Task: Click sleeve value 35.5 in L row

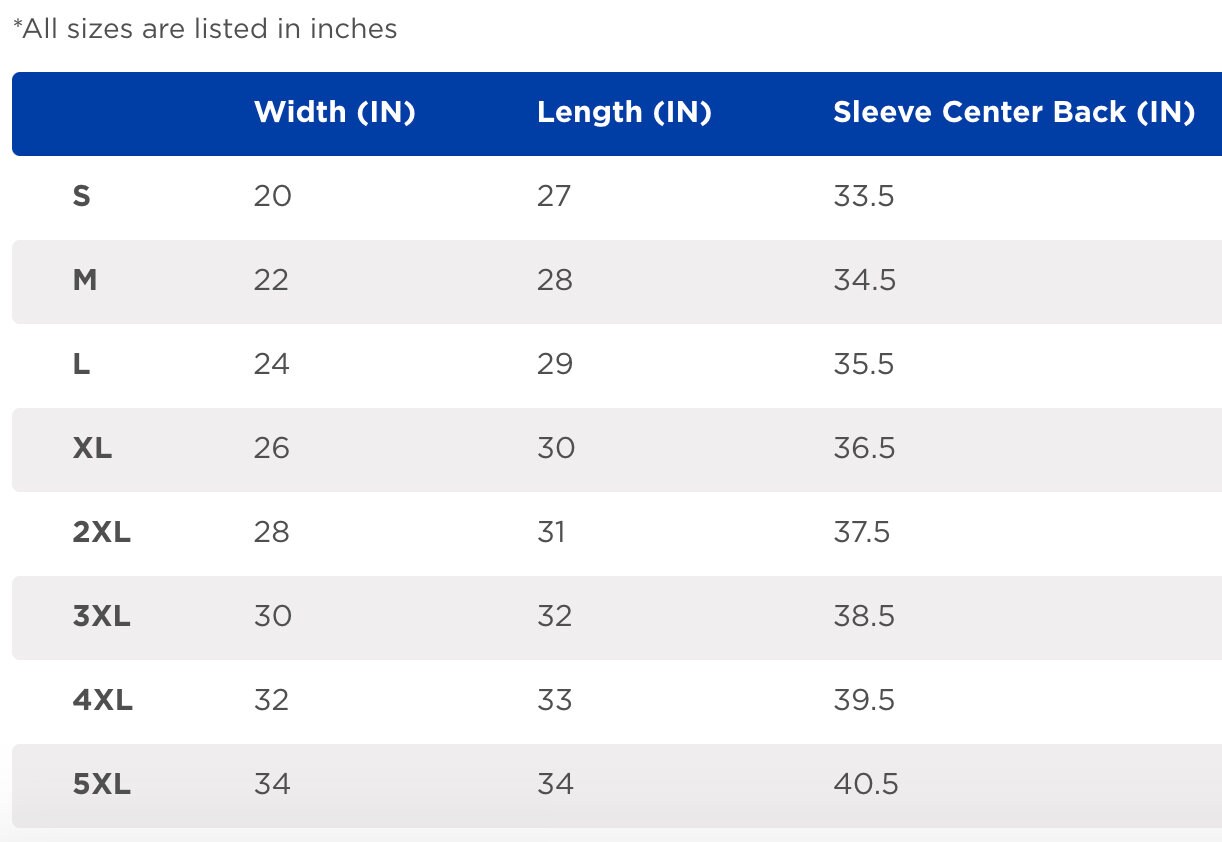Action: click(x=864, y=364)
